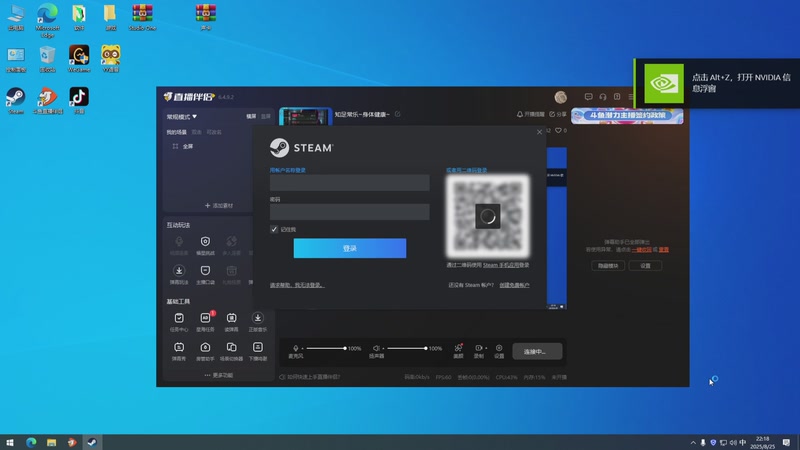Click the blue Steam 登录 login button
The image size is (800, 450).
[350, 248]
